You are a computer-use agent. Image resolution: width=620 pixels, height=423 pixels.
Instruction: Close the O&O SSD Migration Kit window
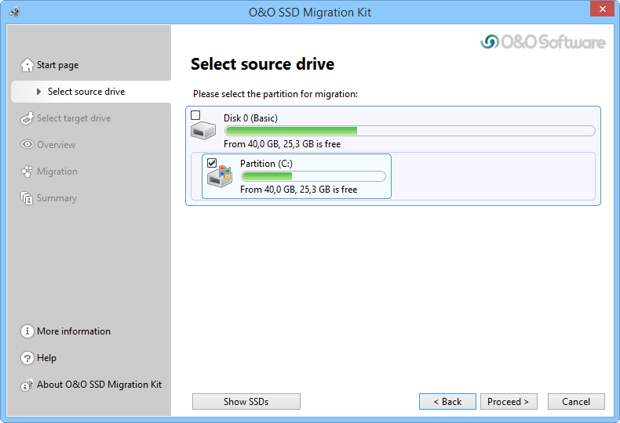(602, 9)
